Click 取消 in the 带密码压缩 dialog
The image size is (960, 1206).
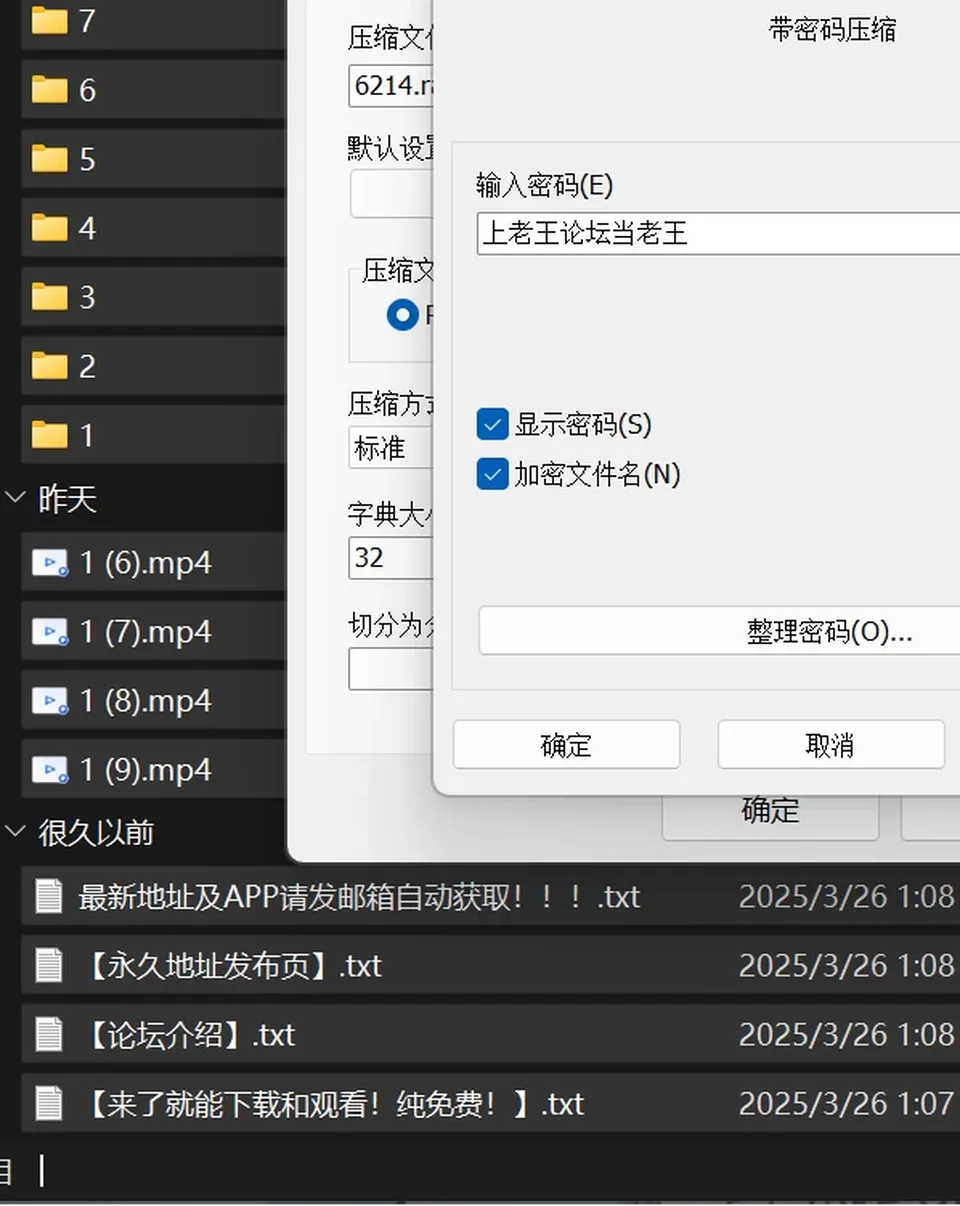click(x=830, y=745)
